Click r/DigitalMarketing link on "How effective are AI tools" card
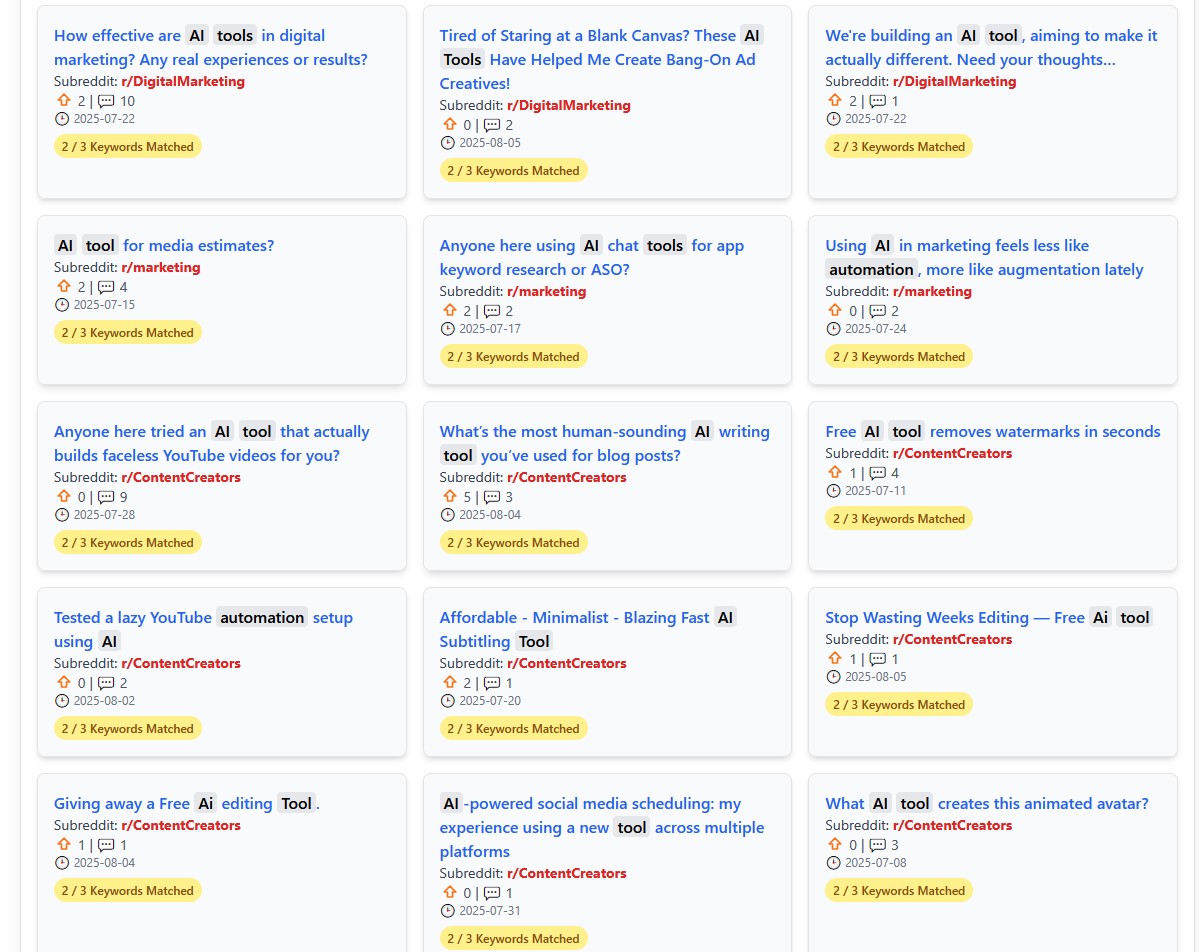The width and height of the screenshot is (1199, 952). (x=183, y=81)
